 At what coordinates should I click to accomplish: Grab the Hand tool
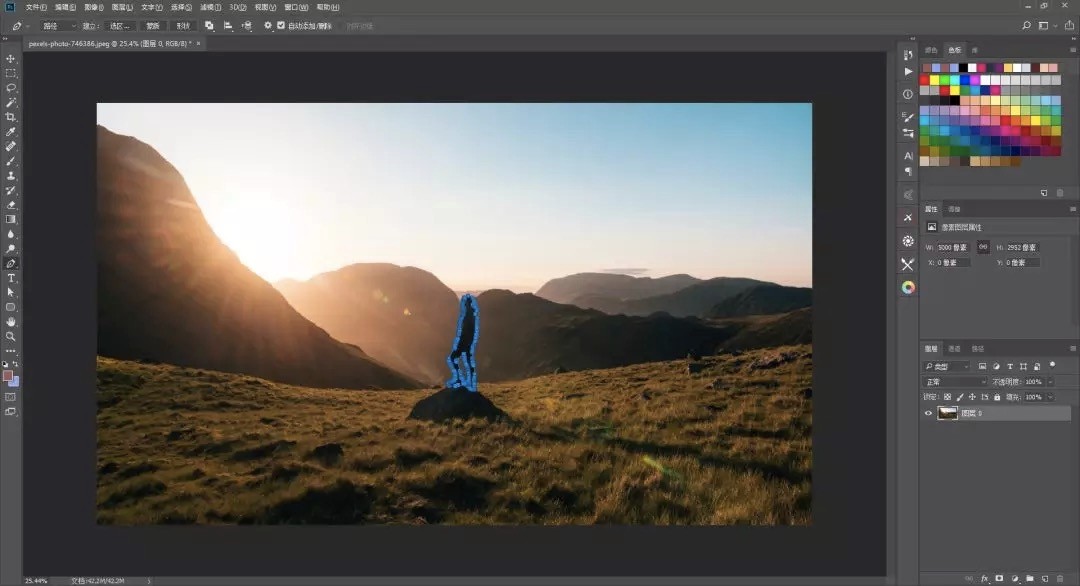point(11,322)
